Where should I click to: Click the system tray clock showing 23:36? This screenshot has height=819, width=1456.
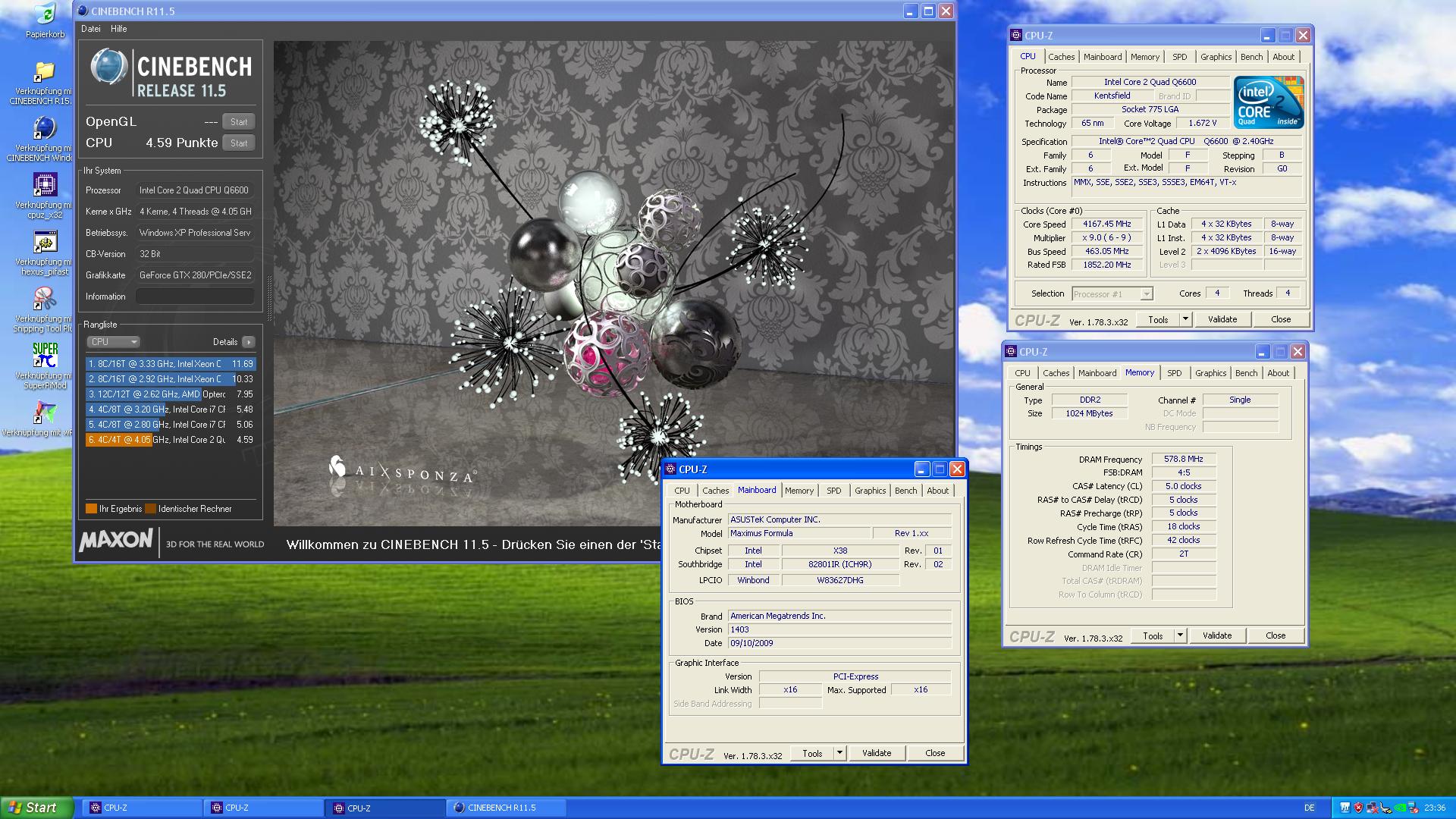pos(1435,808)
